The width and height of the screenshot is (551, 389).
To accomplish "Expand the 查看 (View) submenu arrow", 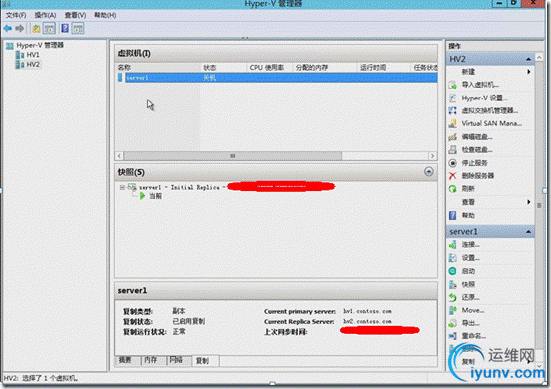I will point(529,202).
